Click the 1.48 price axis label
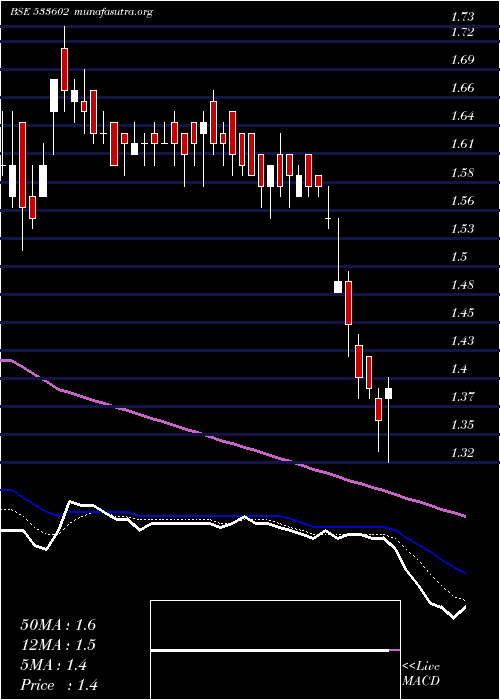500x700 pixels. point(463,285)
